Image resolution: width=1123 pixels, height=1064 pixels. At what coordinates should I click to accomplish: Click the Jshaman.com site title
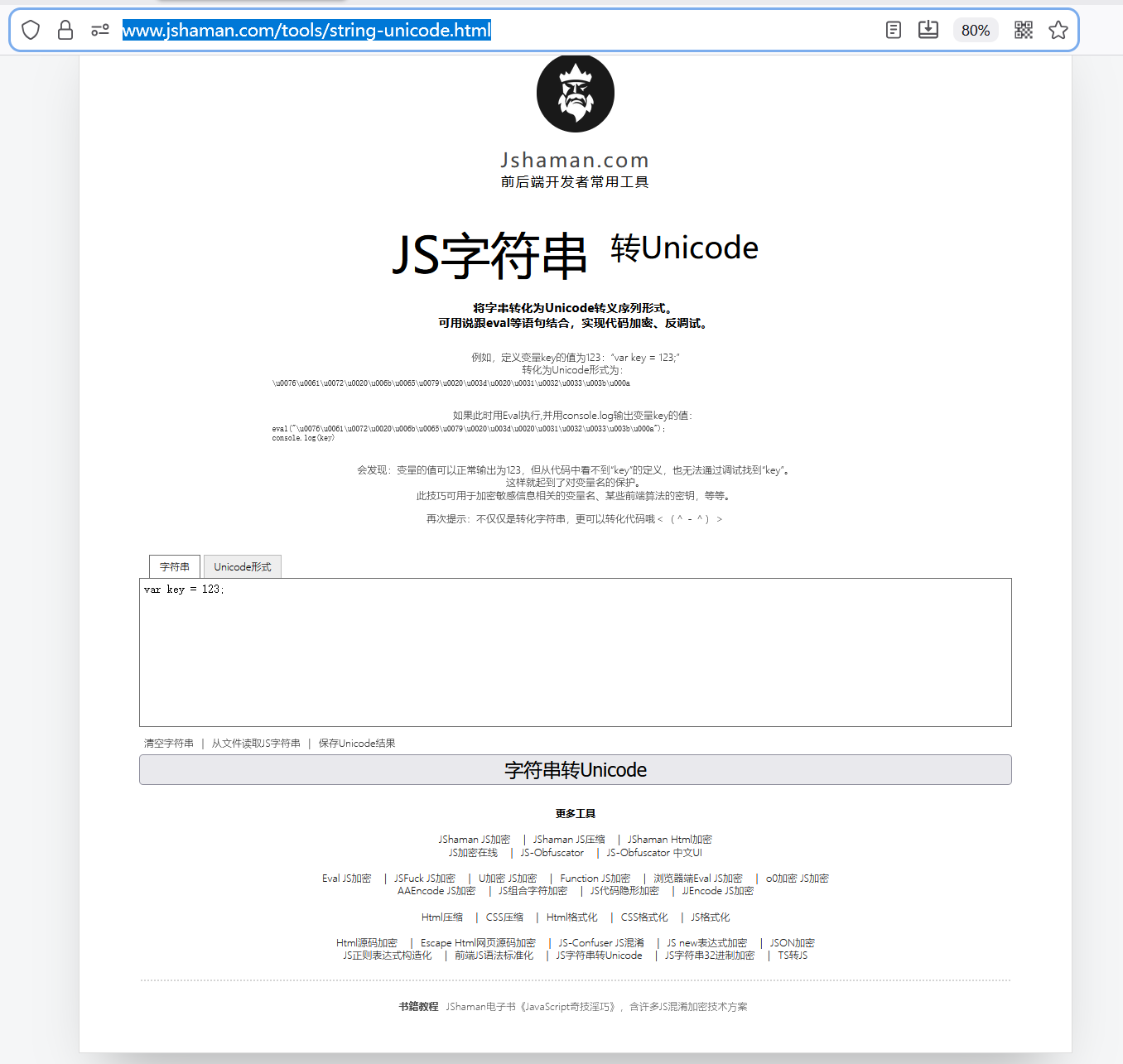tap(575, 160)
